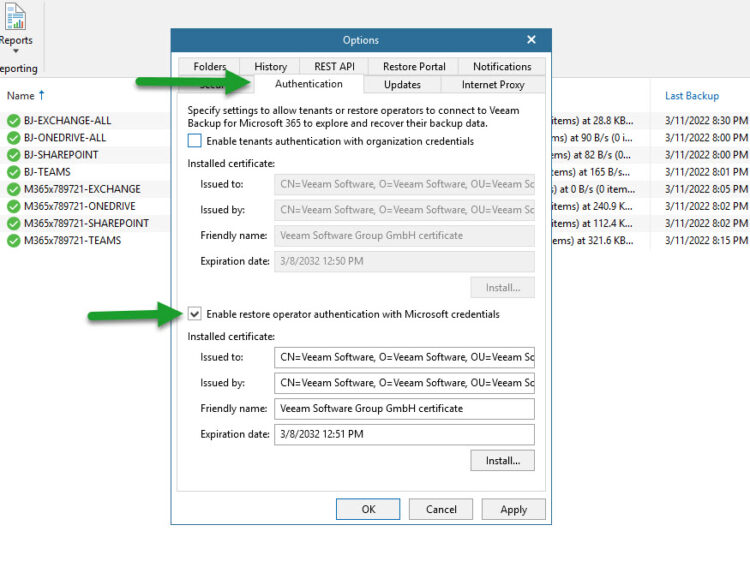The image size is (750, 561).
Task: Select the BJ-ONEDRIVE-ALL job row
Action: tap(65, 138)
